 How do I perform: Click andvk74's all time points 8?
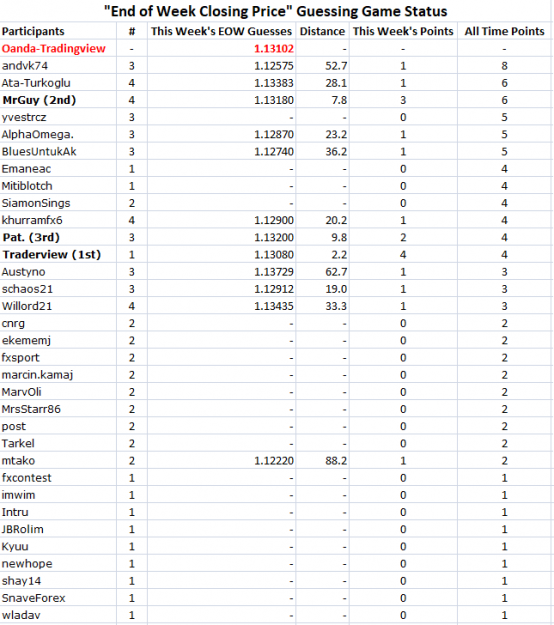click(504, 66)
